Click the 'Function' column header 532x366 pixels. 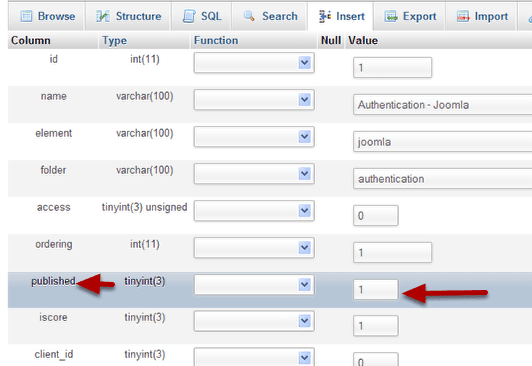(216, 40)
